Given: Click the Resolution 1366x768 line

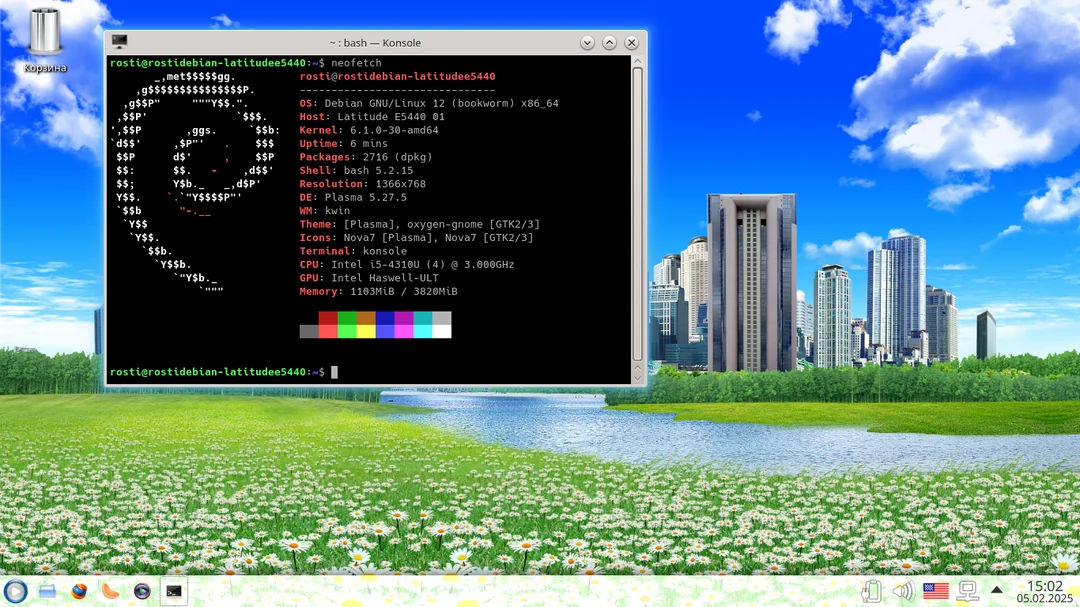Looking at the screenshot, I should click(362, 184).
